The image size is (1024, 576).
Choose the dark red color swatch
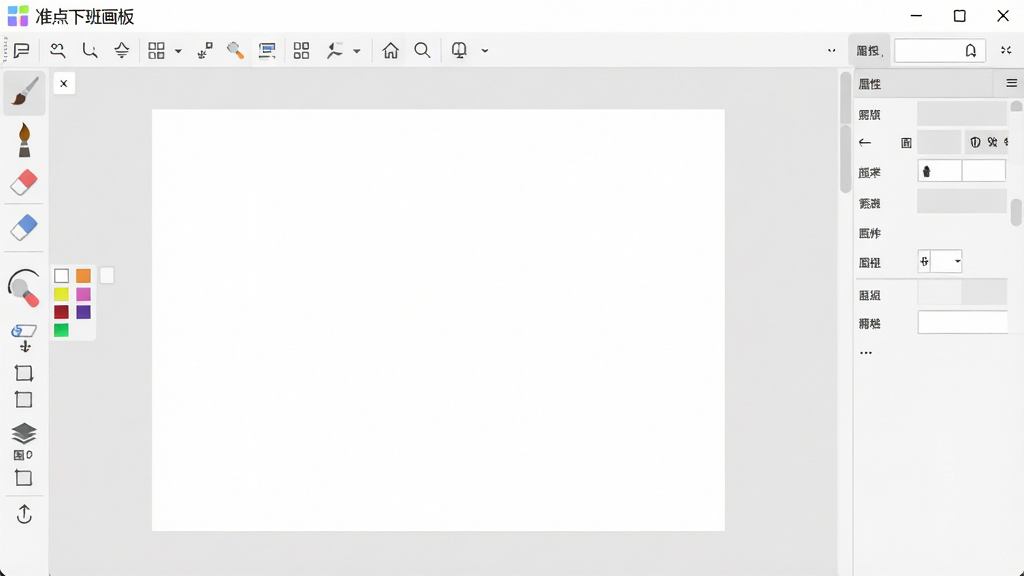61,312
